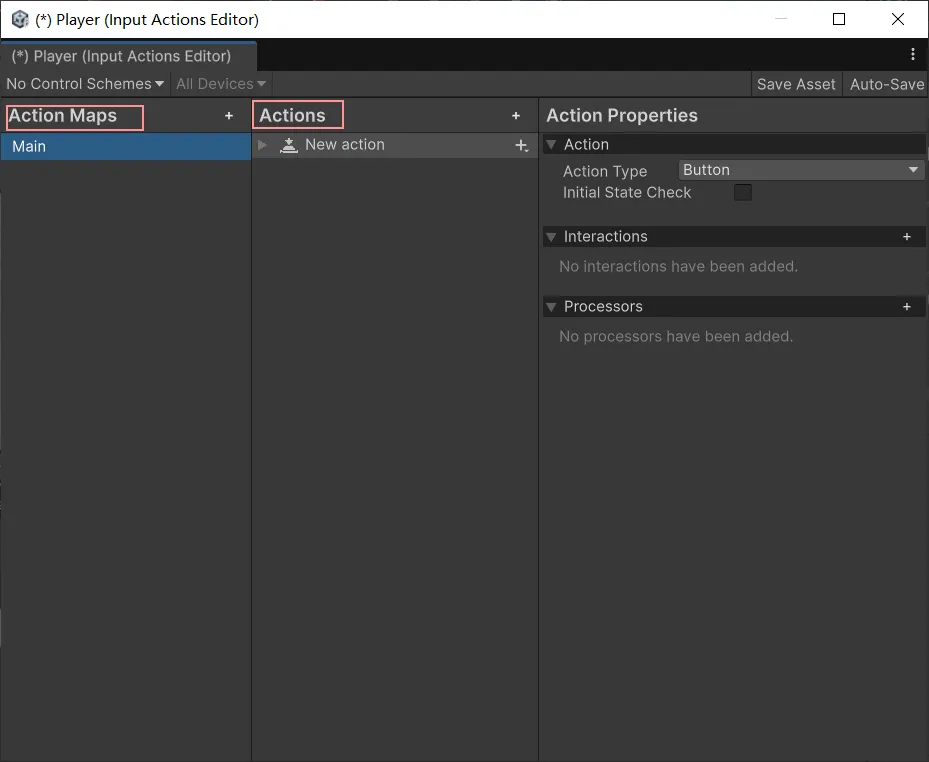
Task: Toggle the Auto-Save option
Action: point(886,84)
